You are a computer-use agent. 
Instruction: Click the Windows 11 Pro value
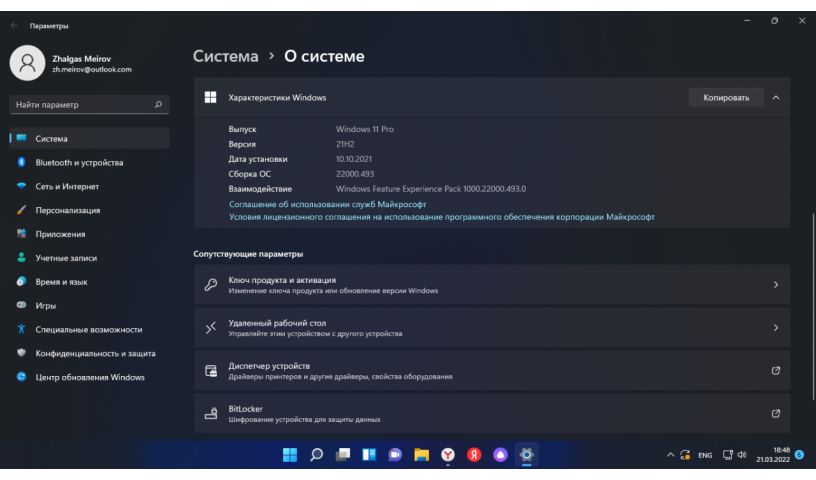coord(364,129)
